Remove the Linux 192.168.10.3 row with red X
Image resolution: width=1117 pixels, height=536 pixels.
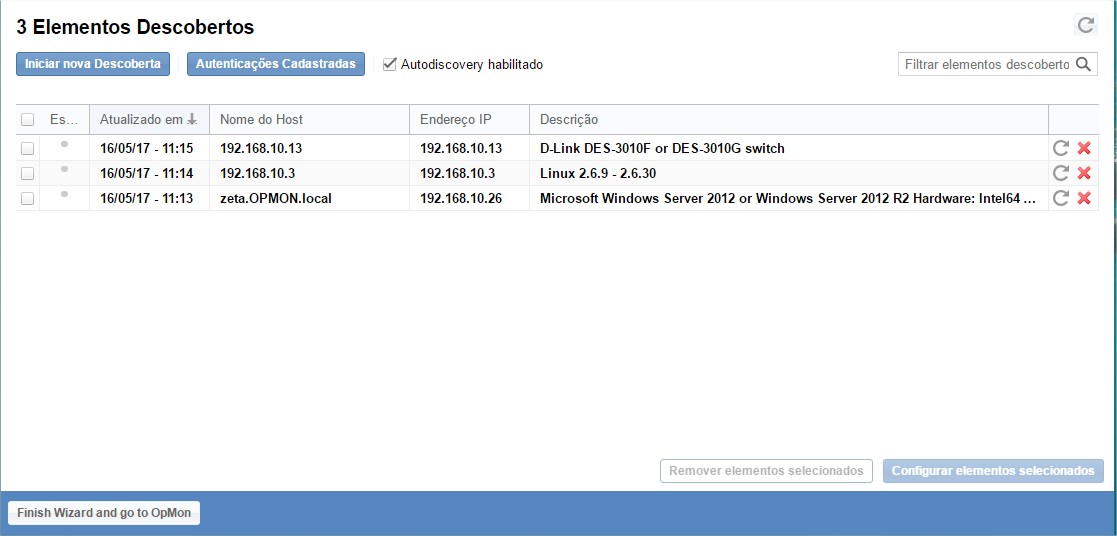tap(1084, 173)
